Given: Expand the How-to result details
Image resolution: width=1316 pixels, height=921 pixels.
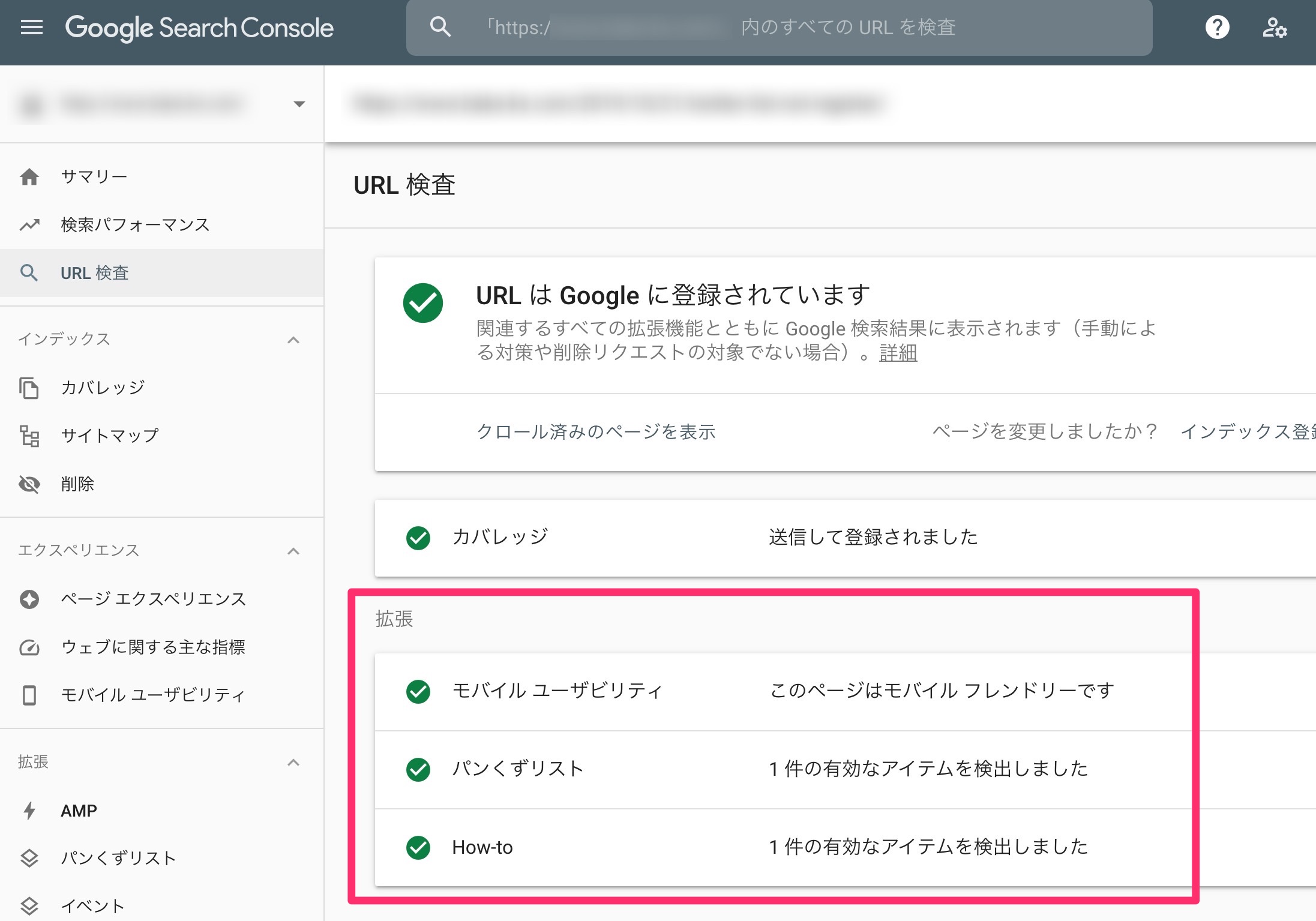Looking at the screenshot, I should click(845, 847).
